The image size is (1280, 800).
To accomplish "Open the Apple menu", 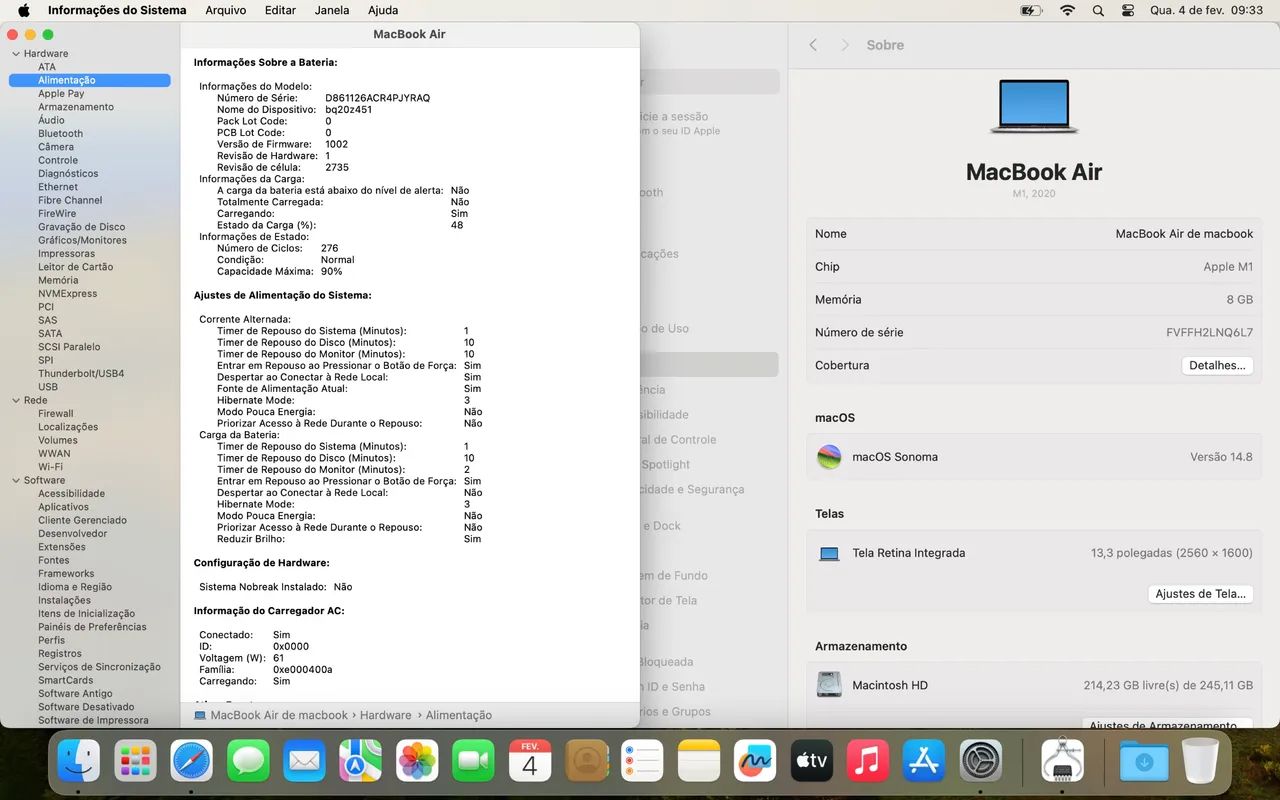I will (x=24, y=10).
